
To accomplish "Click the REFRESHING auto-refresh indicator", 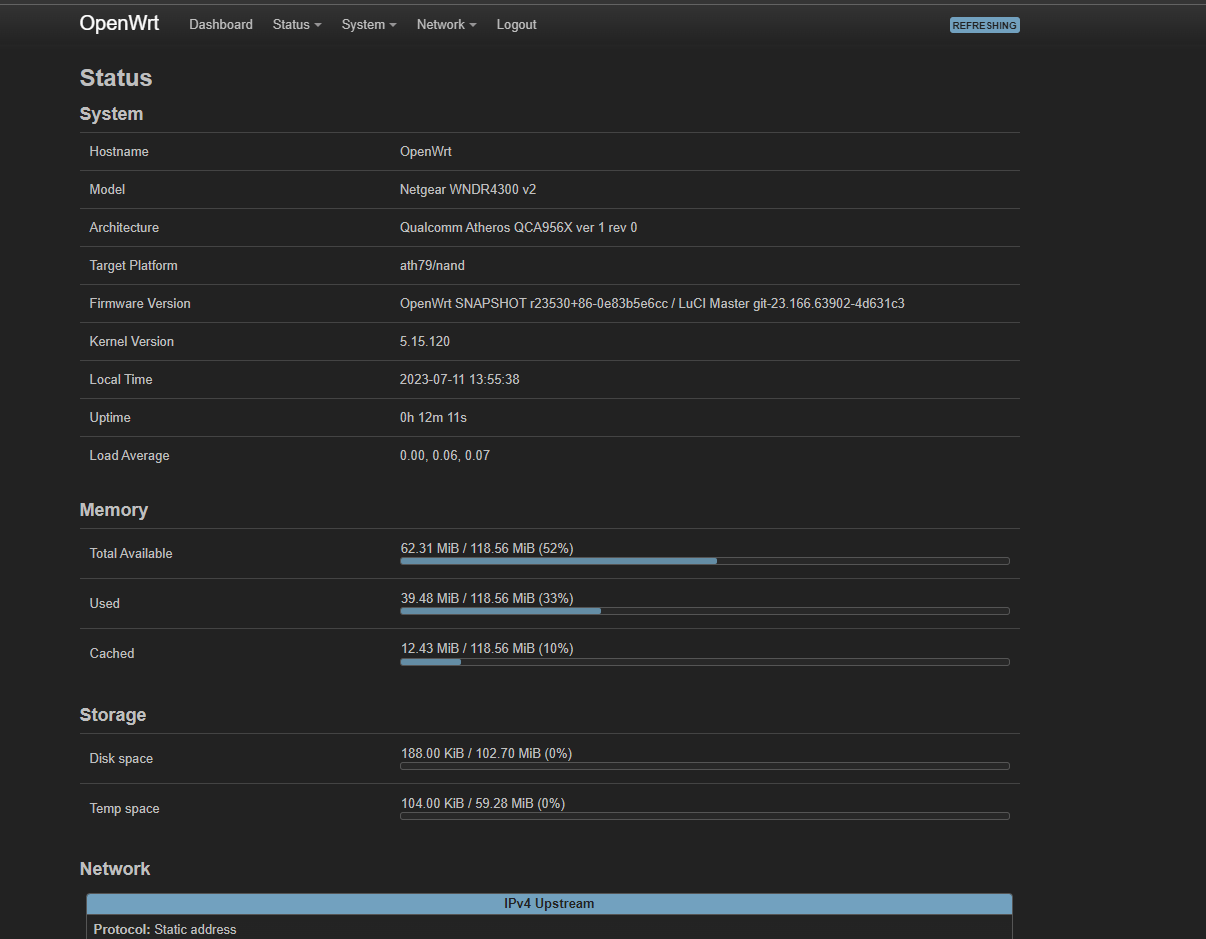I will 984,25.
